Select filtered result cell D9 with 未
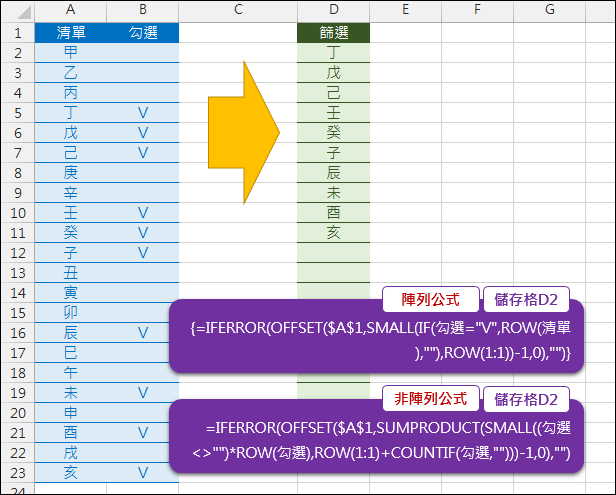Viewport: 616px width, 495px height. [334, 193]
